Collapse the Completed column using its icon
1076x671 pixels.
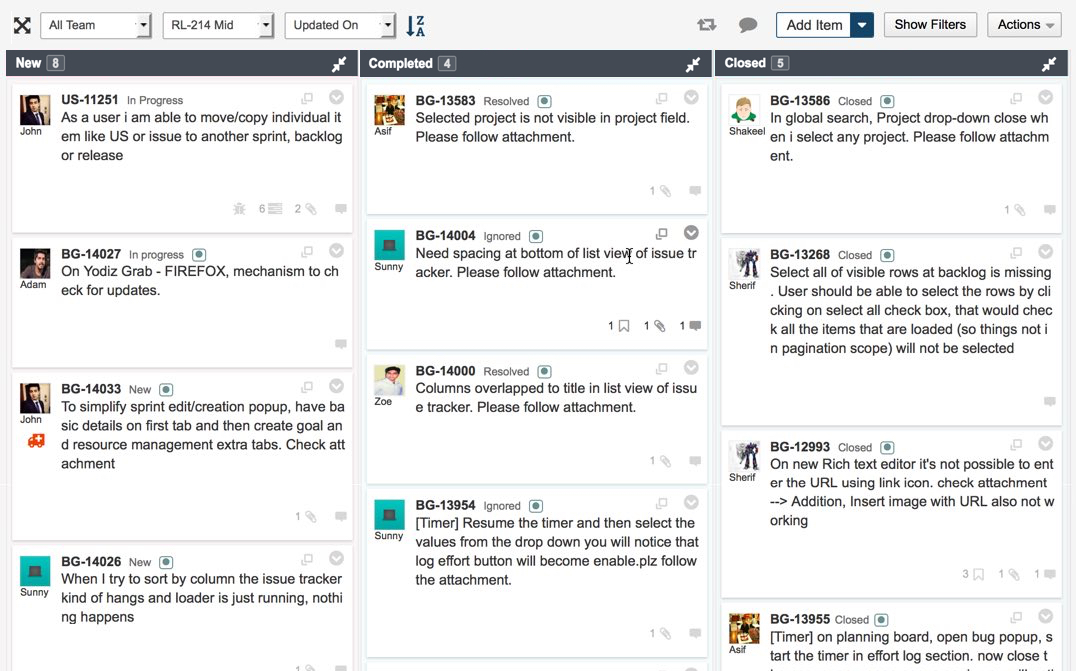(x=692, y=64)
